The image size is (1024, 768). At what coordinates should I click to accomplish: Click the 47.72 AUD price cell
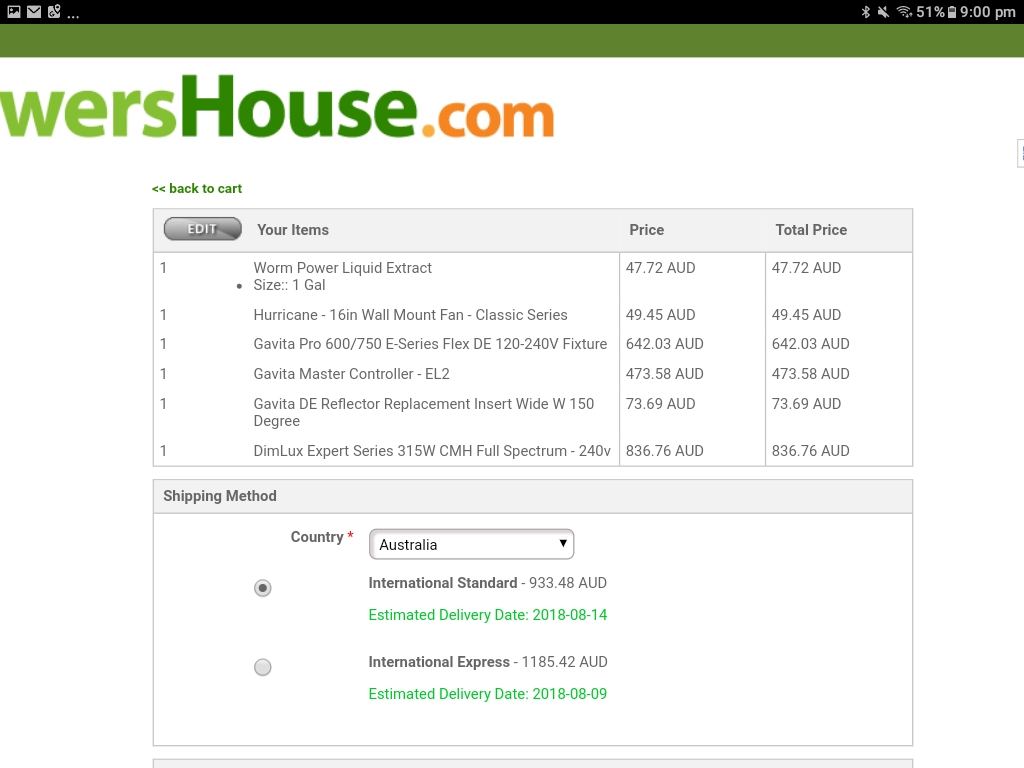(660, 268)
